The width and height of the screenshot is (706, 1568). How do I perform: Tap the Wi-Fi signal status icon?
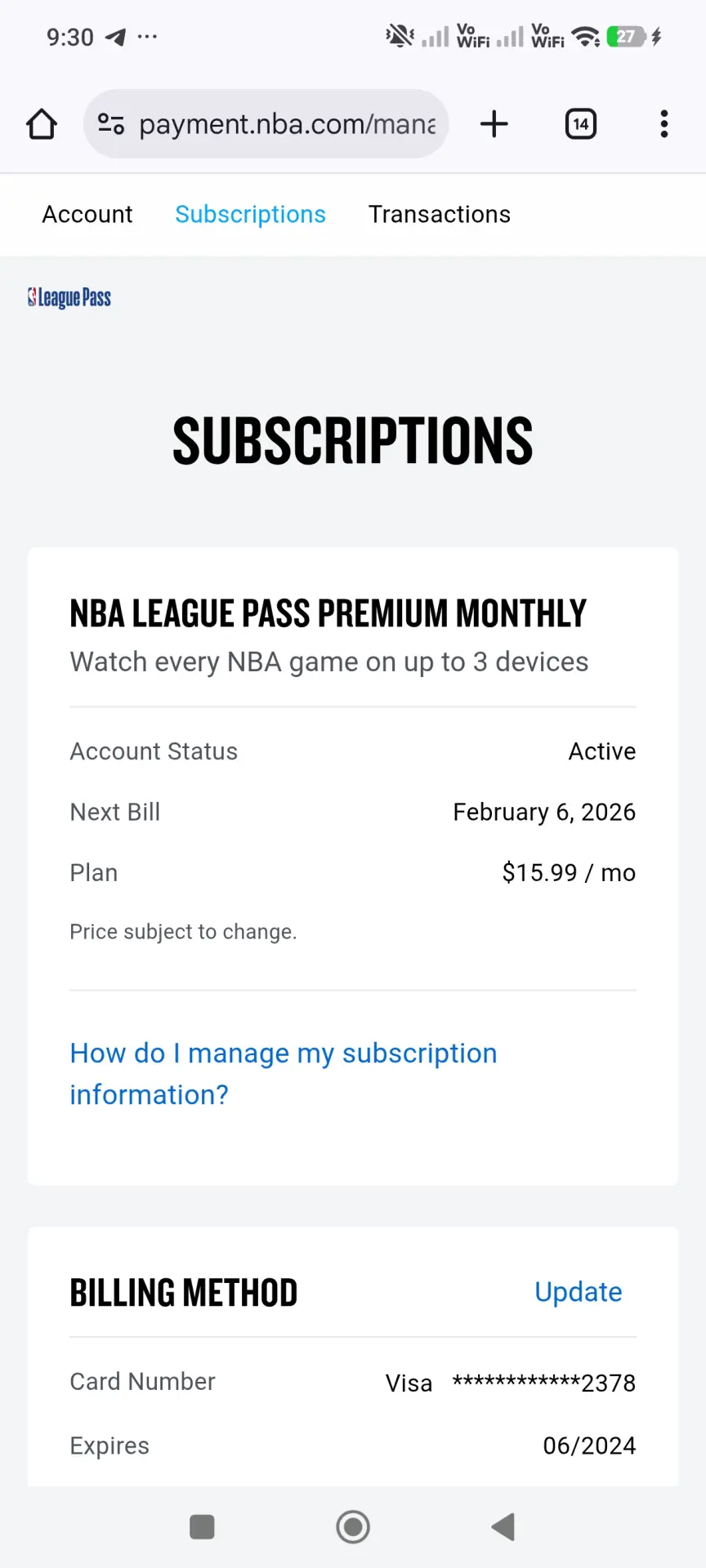tap(586, 37)
